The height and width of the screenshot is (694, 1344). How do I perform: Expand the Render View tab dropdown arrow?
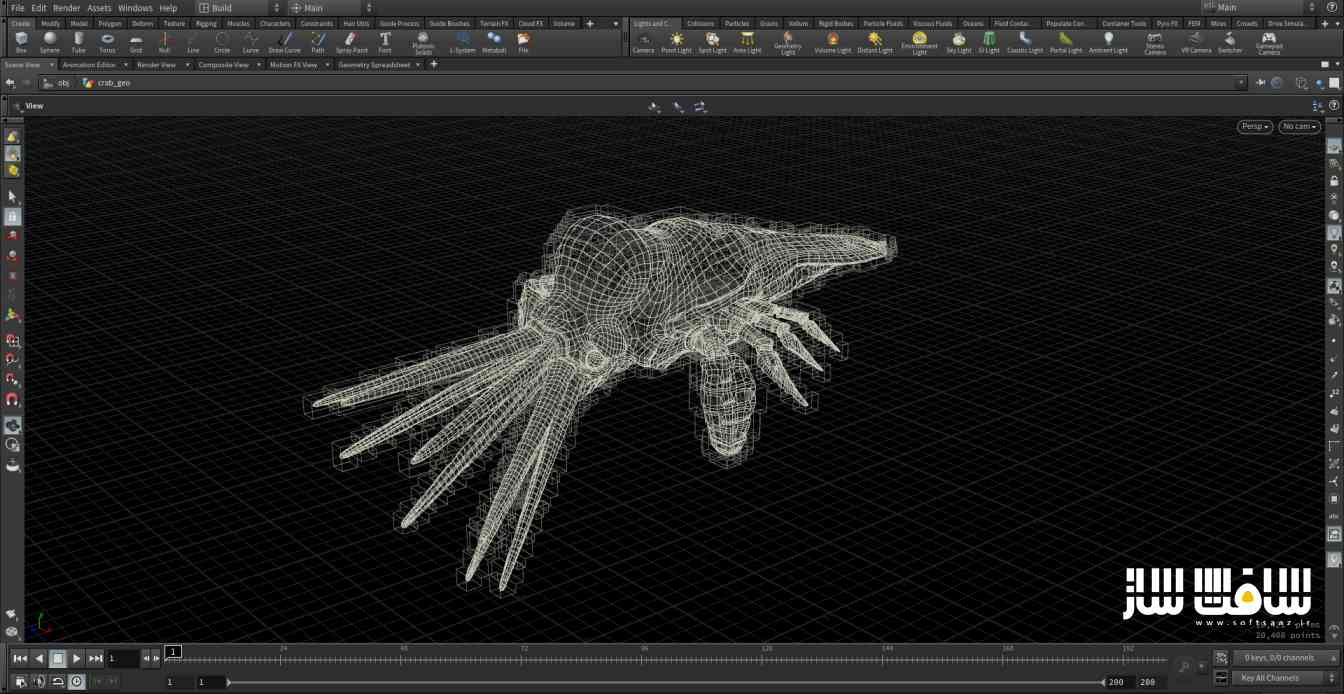tap(186, 64)
